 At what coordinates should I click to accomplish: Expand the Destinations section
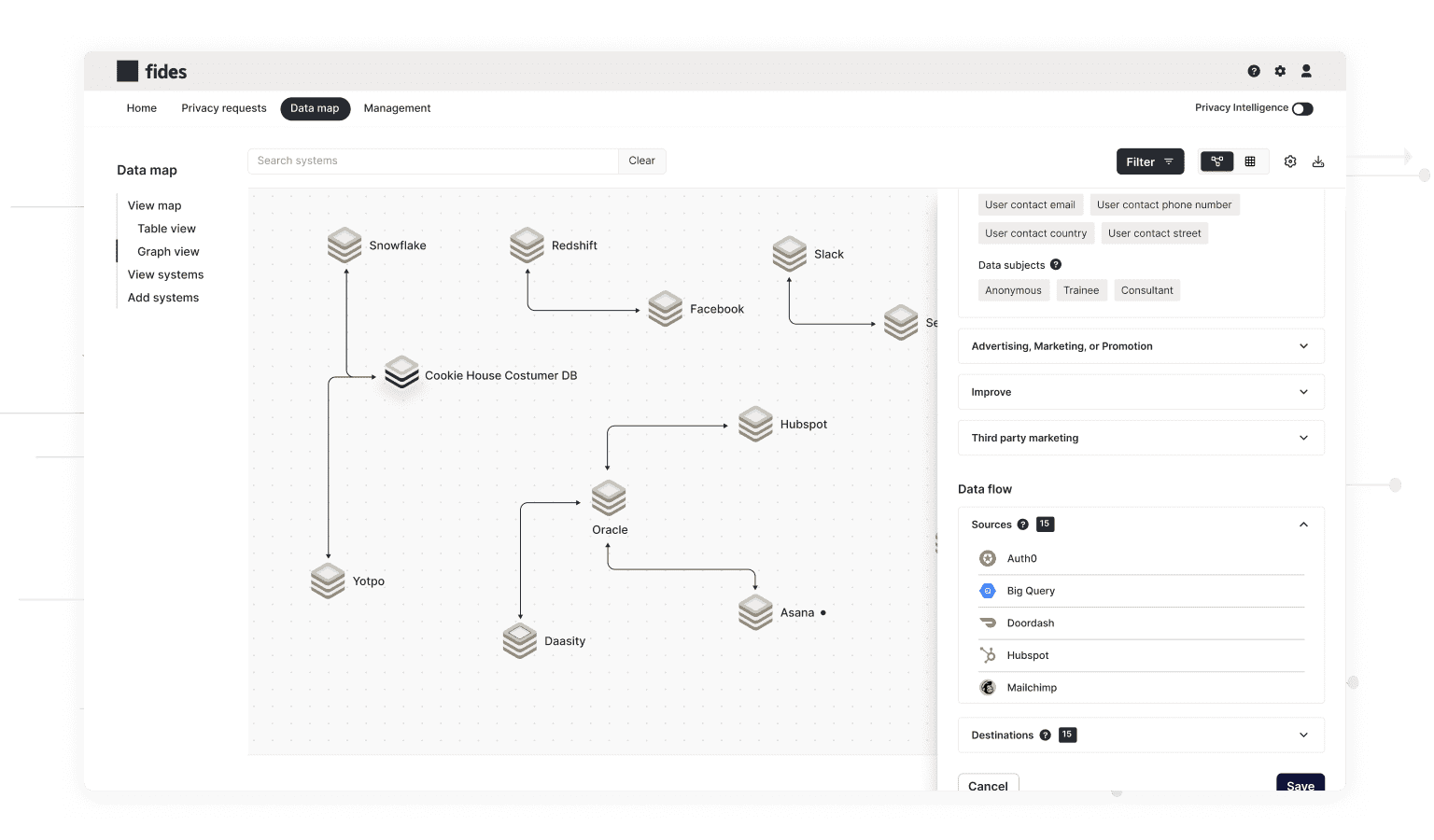point(1141,735)
